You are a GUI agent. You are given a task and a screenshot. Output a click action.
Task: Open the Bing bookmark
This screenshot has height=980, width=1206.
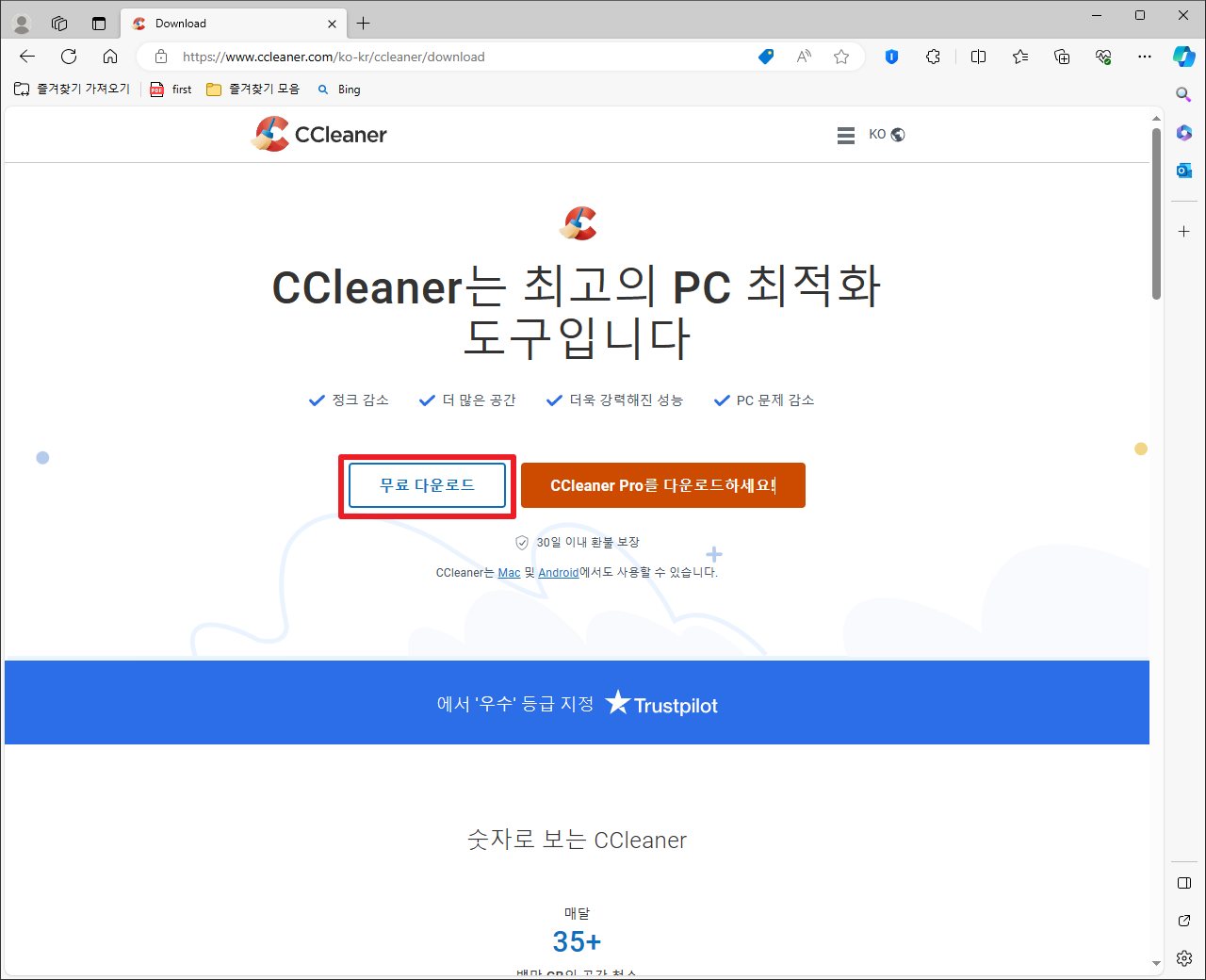pos(339,89)
